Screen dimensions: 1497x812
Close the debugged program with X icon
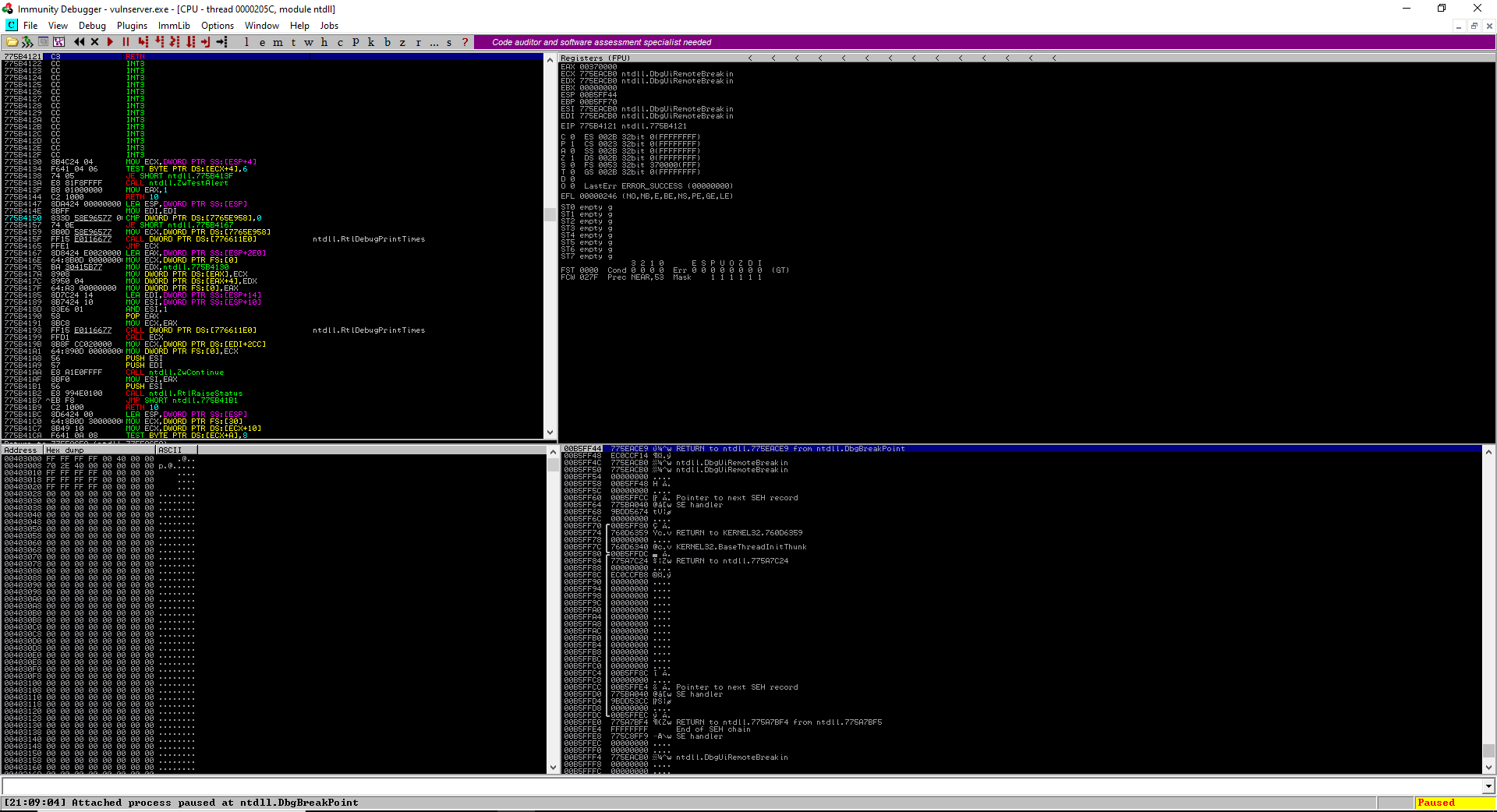pos(94,42)
